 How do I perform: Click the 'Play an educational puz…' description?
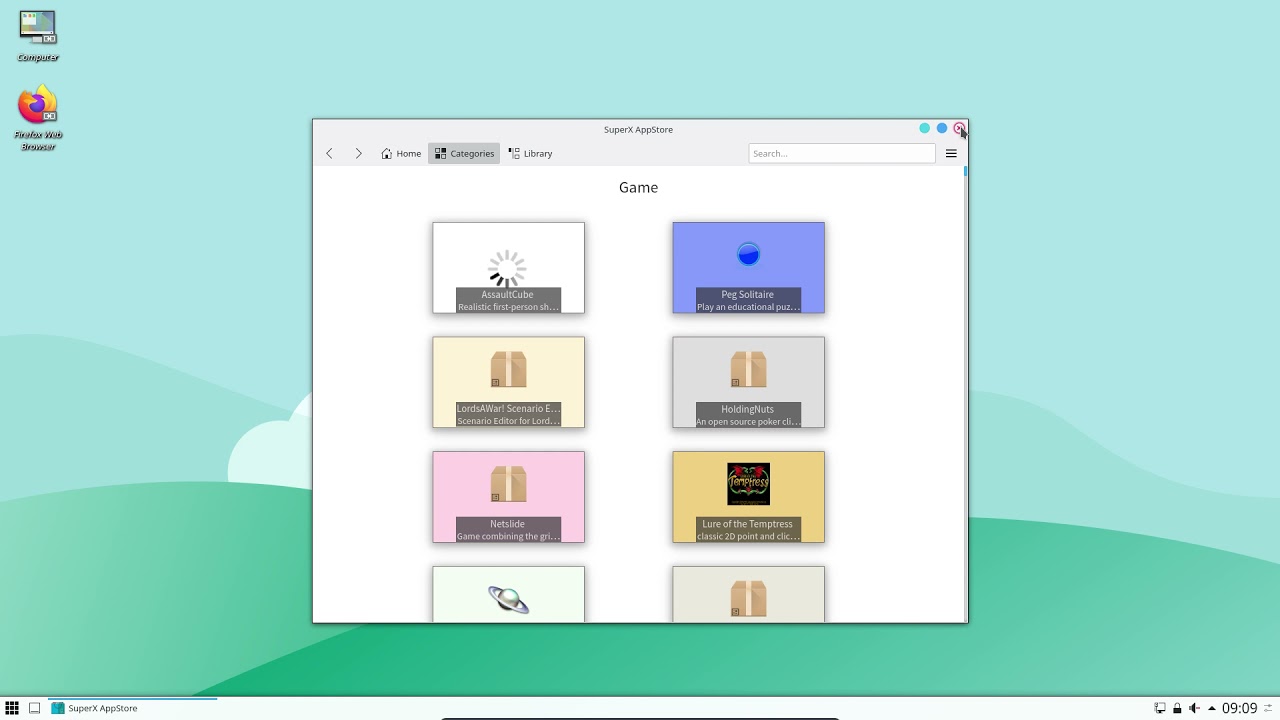pos(747,307)
